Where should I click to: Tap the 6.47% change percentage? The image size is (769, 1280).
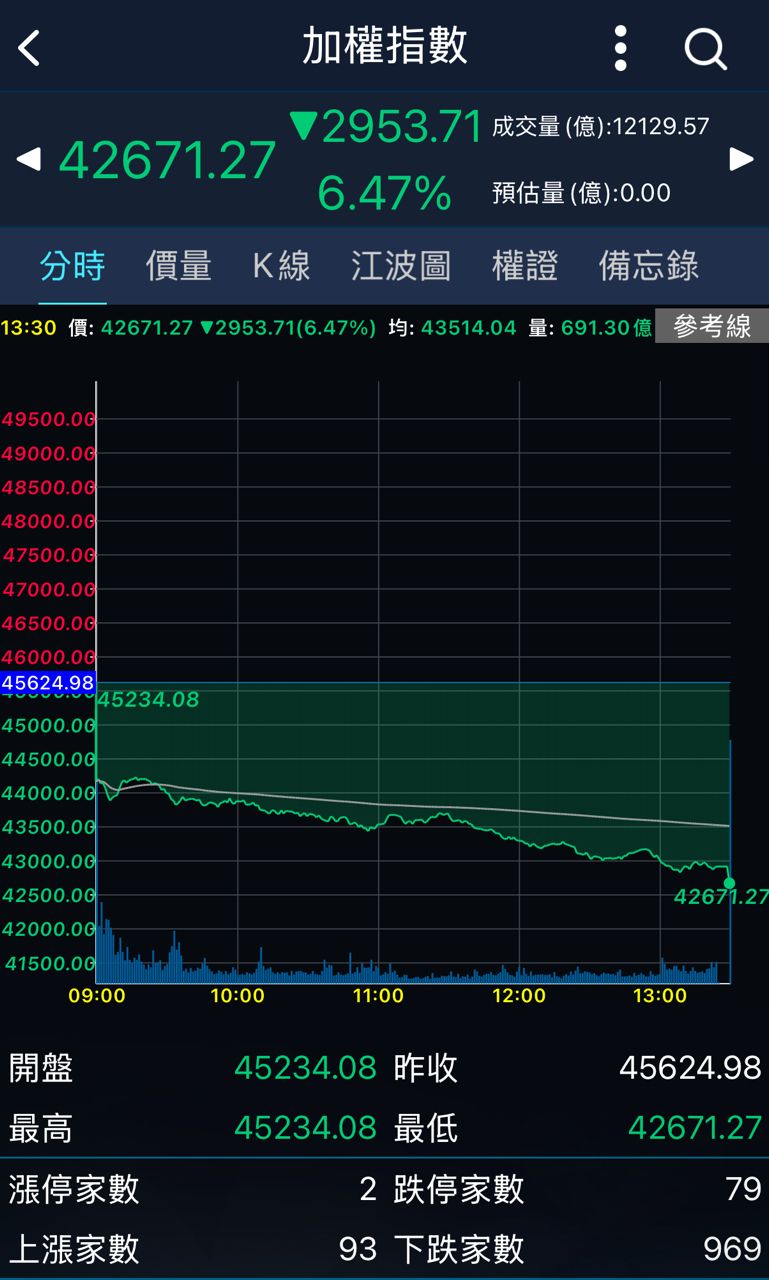(385, 193)
